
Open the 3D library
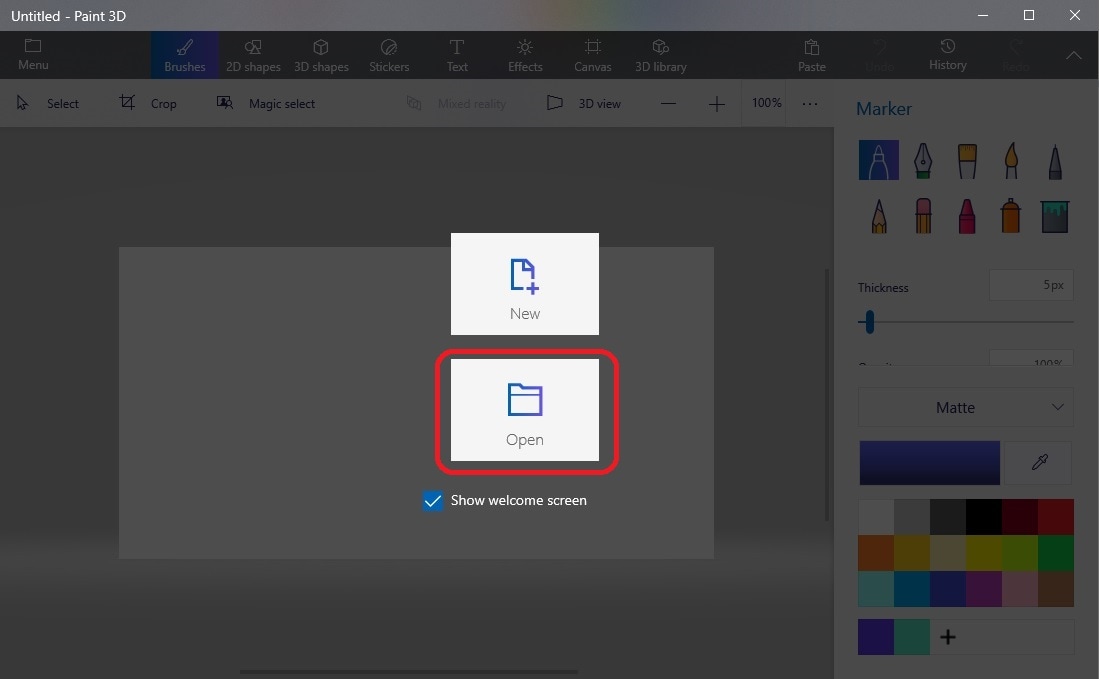coord(660,55)
